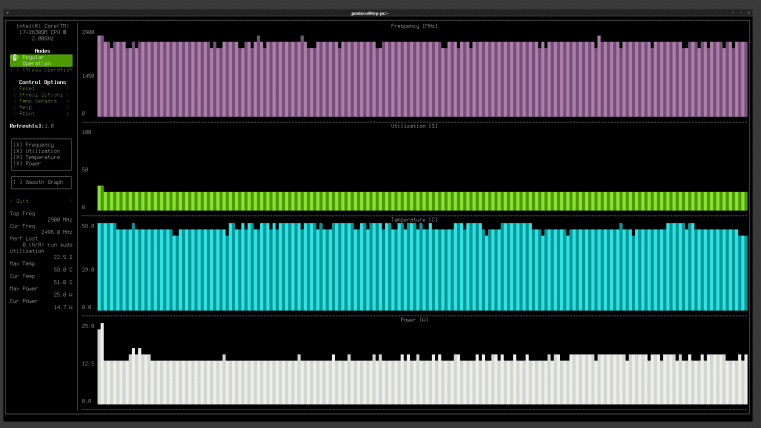The width and height of the screenshot is (761, 428).
Task: Click the Cur Freq readout value
Action: coord(56,231)
